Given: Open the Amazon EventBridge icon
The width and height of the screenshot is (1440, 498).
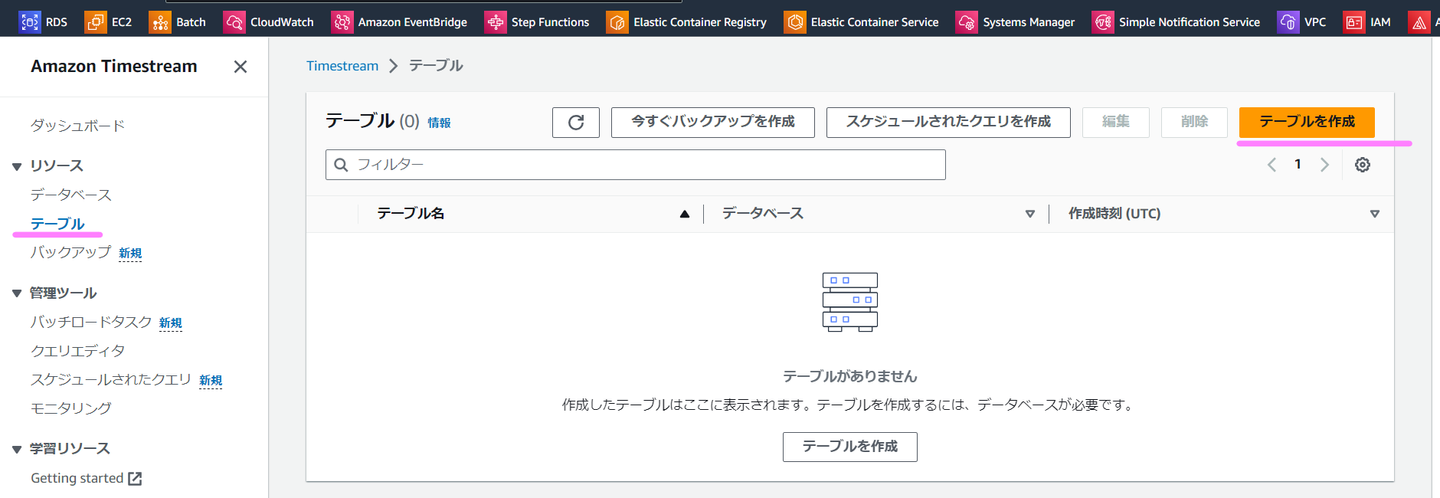Looking at the screenshot, I should point(342,22).
